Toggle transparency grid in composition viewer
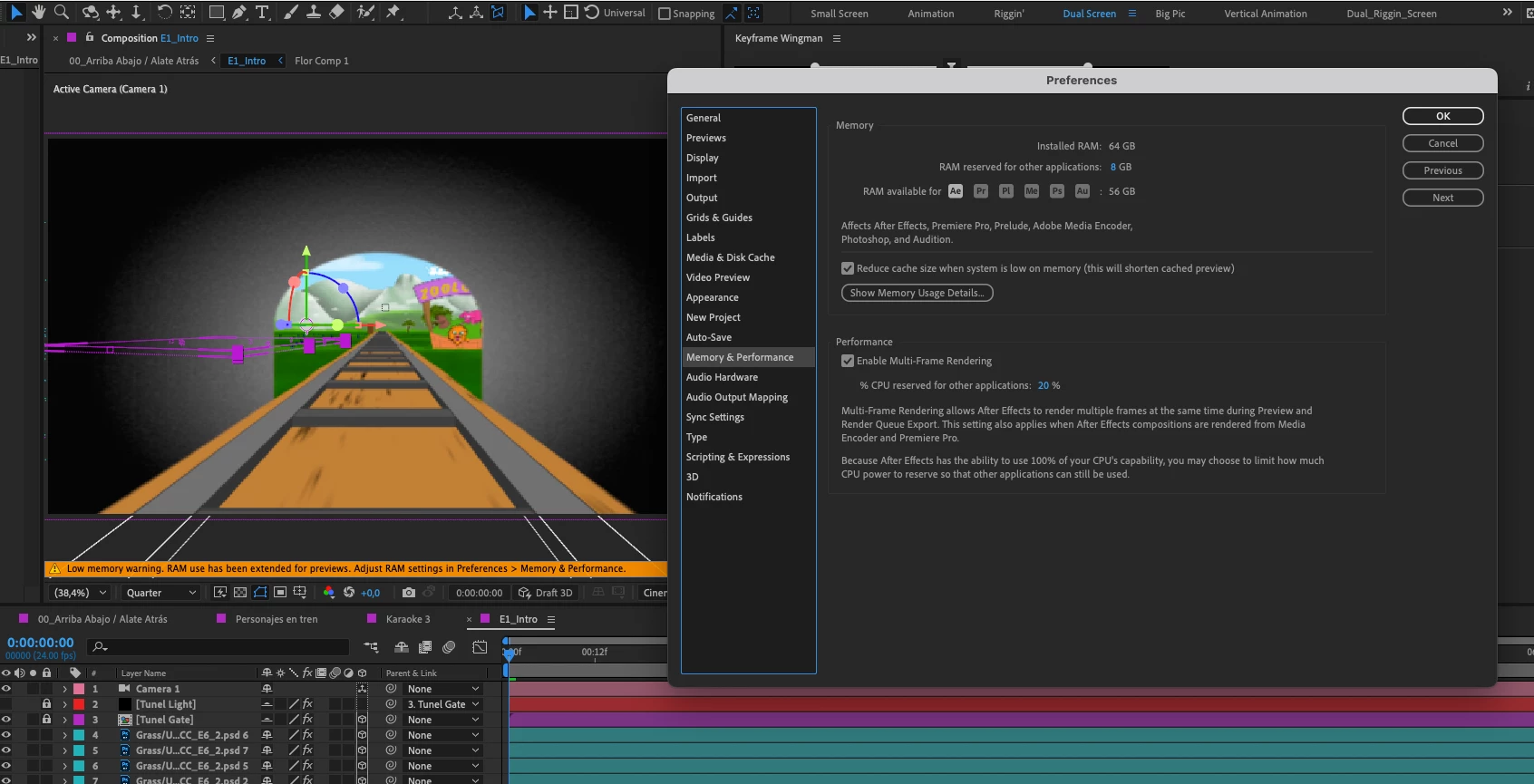The width and height of the screenshot is (1534, 784). click(240, 593)
